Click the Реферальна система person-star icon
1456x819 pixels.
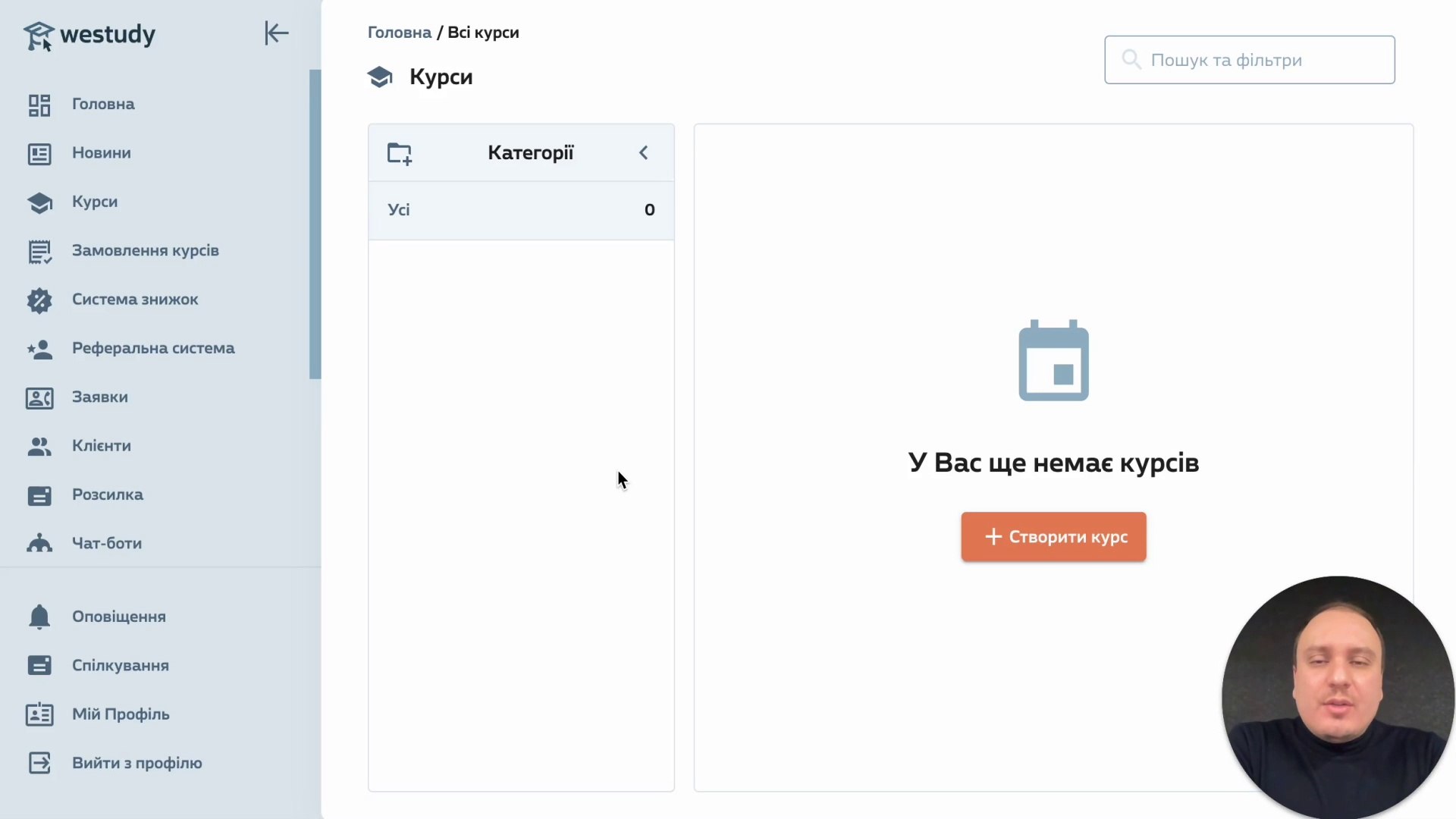(39, 349)
